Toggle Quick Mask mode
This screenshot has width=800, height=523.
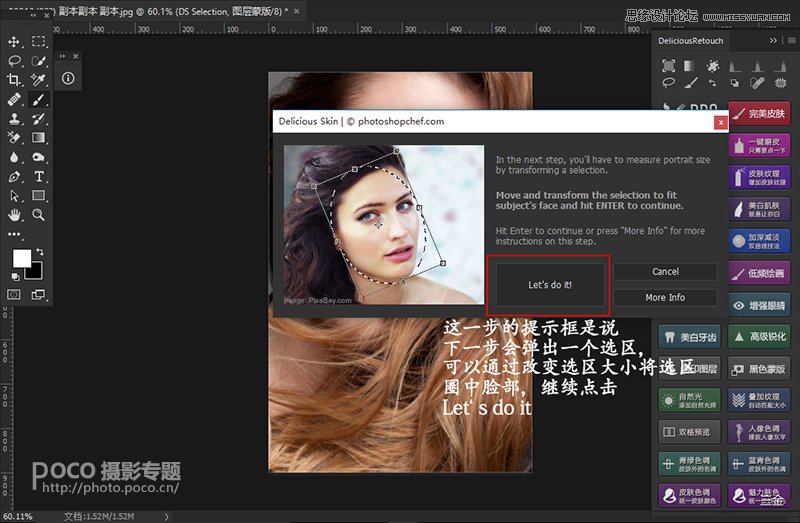[x=14, y=294]
